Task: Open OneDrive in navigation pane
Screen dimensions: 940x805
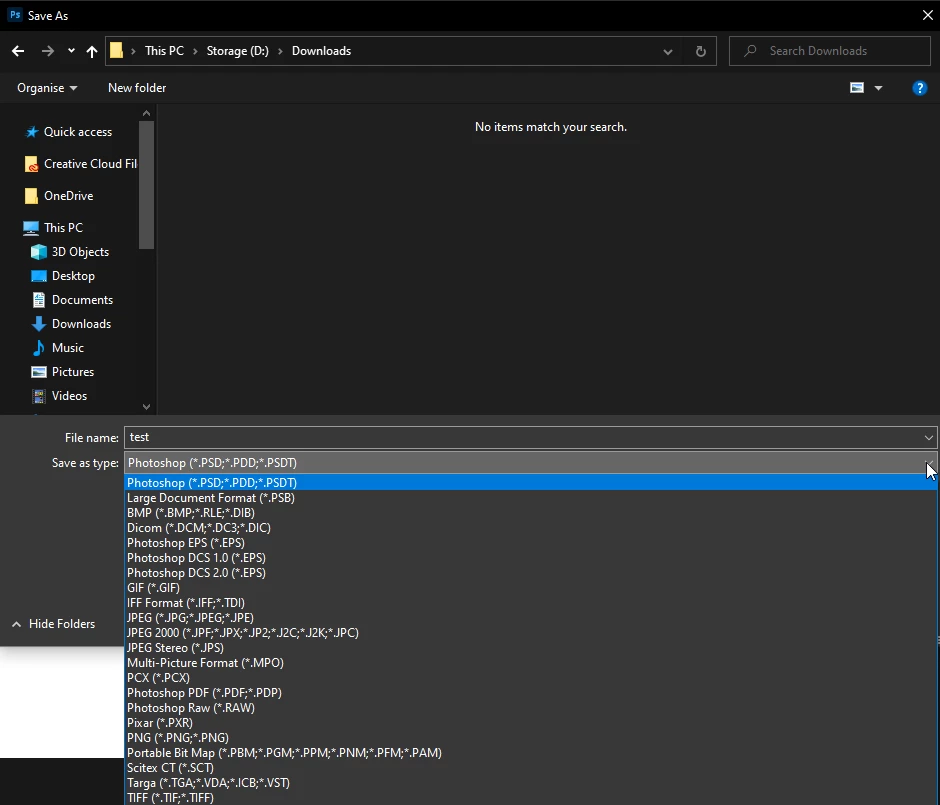Action: point(59,196)
